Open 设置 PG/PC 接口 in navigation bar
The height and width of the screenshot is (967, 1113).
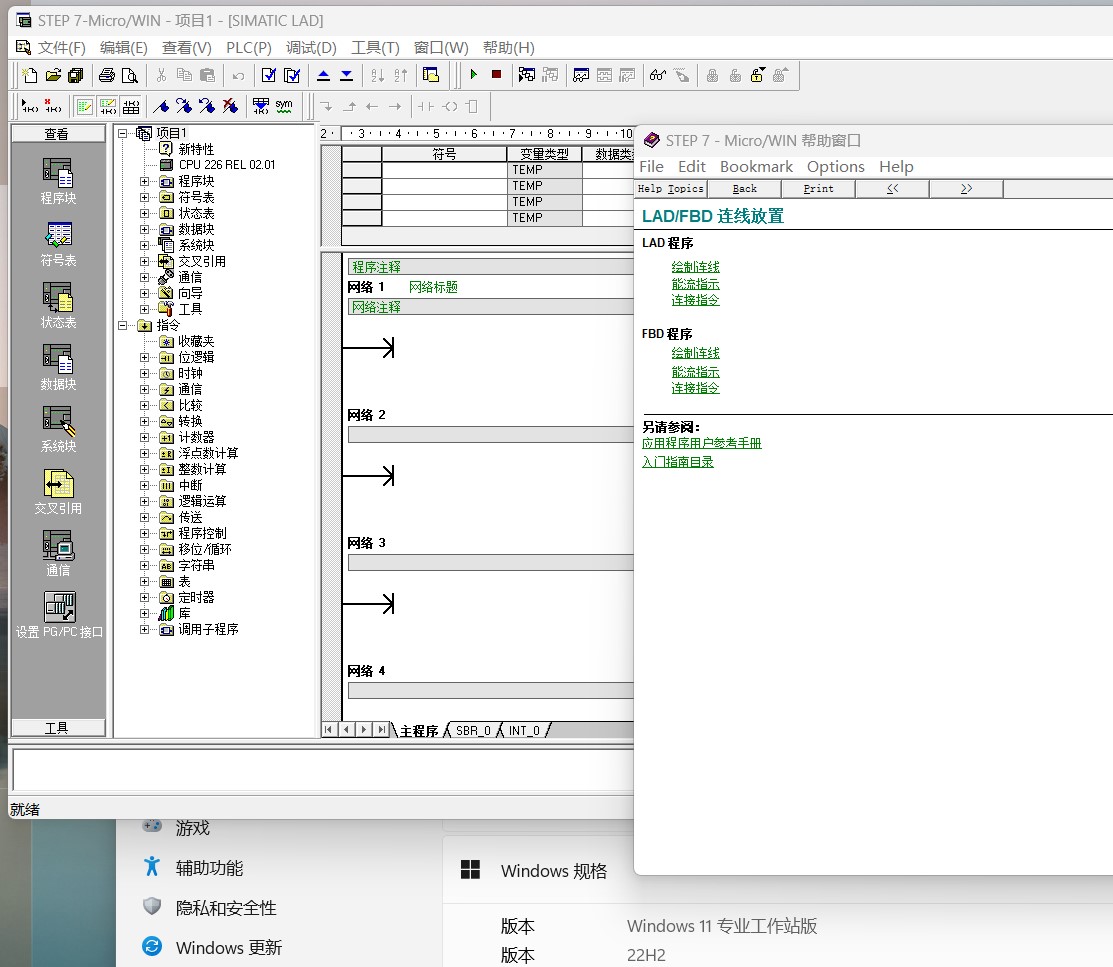click(x=59, y=608)
